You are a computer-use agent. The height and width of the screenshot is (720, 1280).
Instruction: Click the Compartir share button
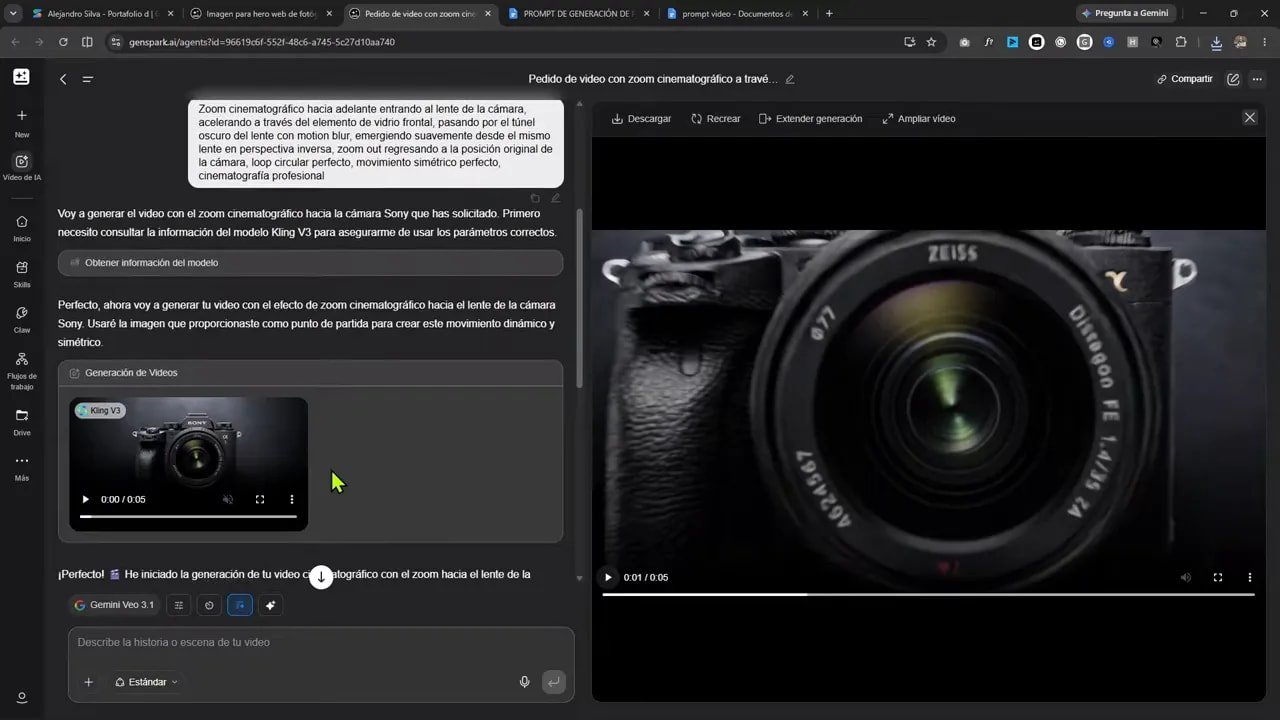tap(1185, 79)
